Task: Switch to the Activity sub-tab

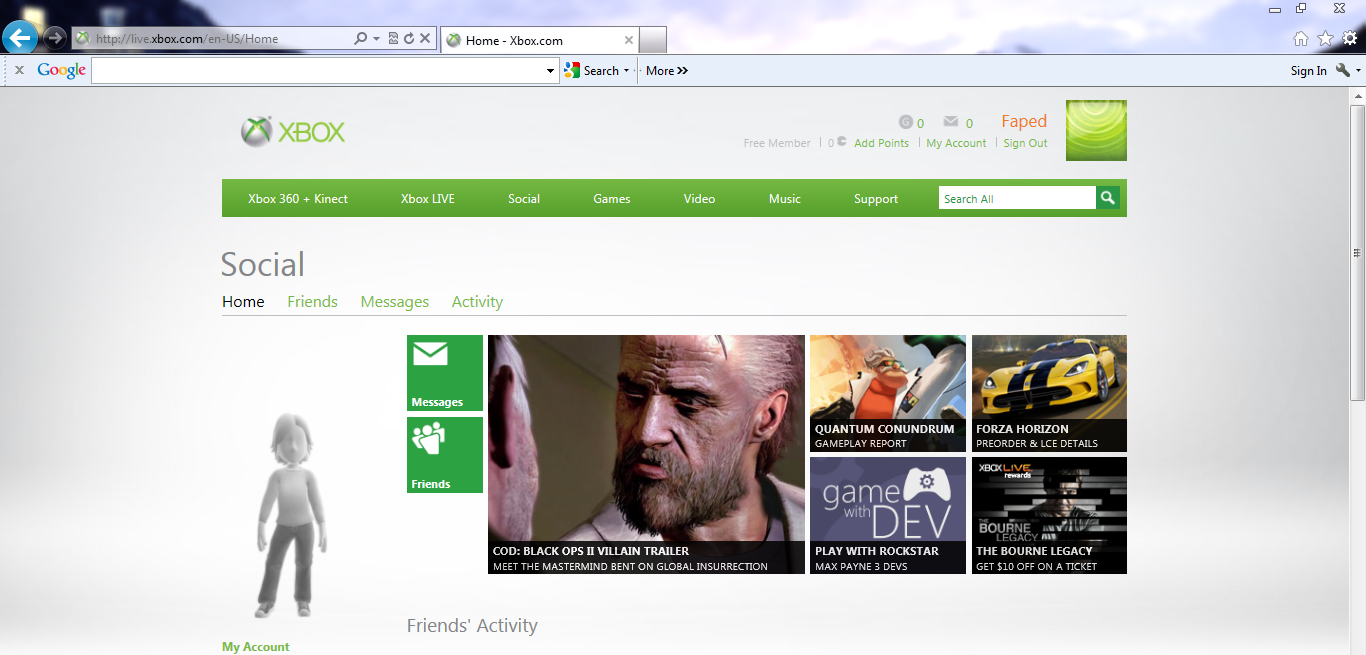Action: coord(477,301)
